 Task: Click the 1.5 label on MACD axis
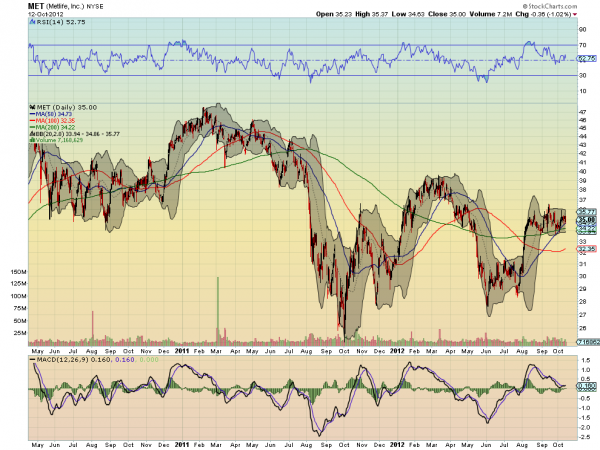pos(585,360)
